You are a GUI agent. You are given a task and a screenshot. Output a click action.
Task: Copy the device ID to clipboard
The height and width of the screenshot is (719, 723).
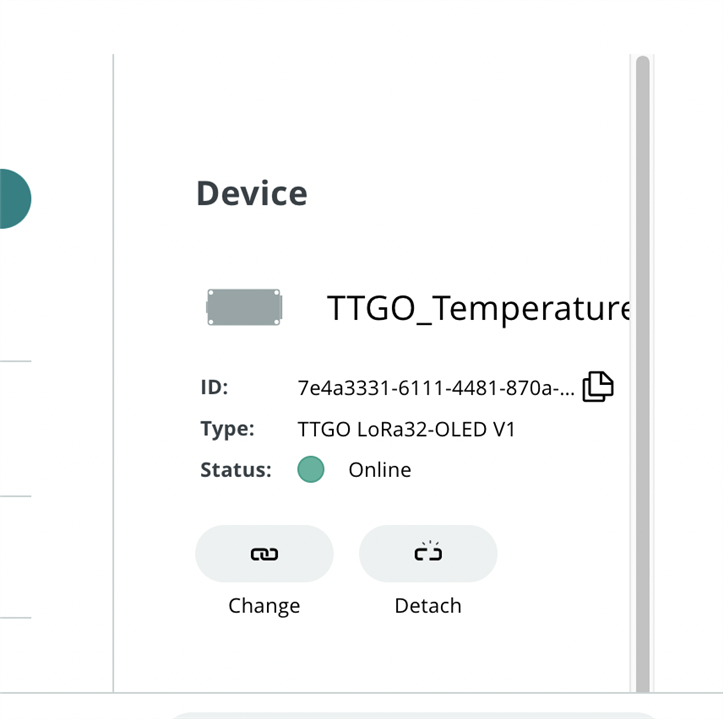pyautogui.click(x=597, y=387)
